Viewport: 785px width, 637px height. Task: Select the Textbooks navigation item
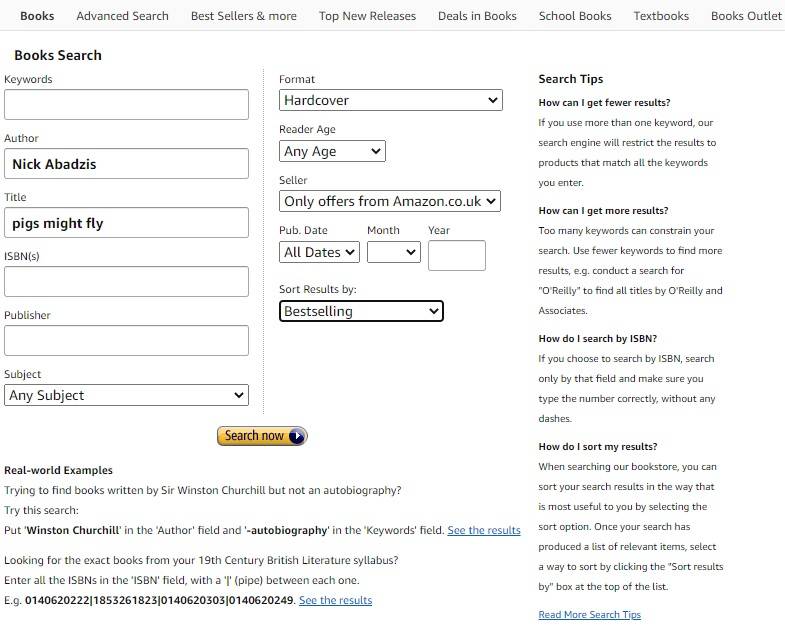661,16
